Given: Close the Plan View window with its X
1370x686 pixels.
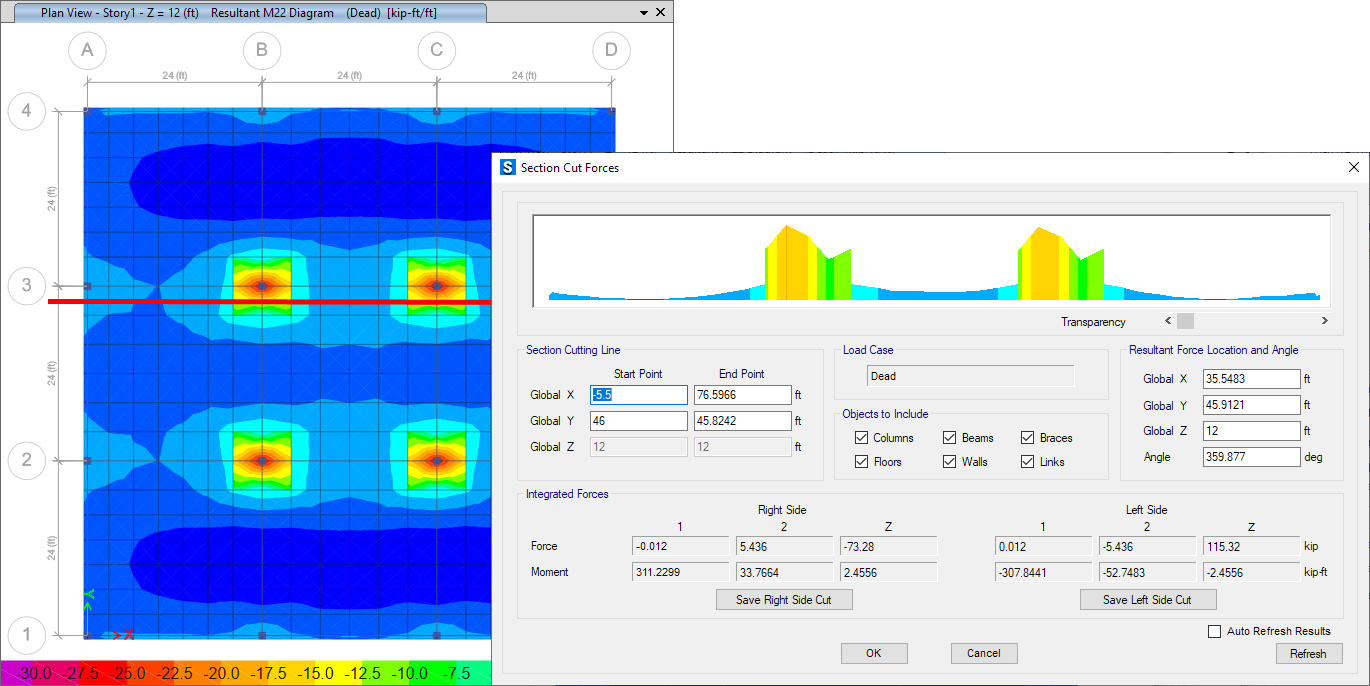Looking at the screenshot, I should click(660, 13).
